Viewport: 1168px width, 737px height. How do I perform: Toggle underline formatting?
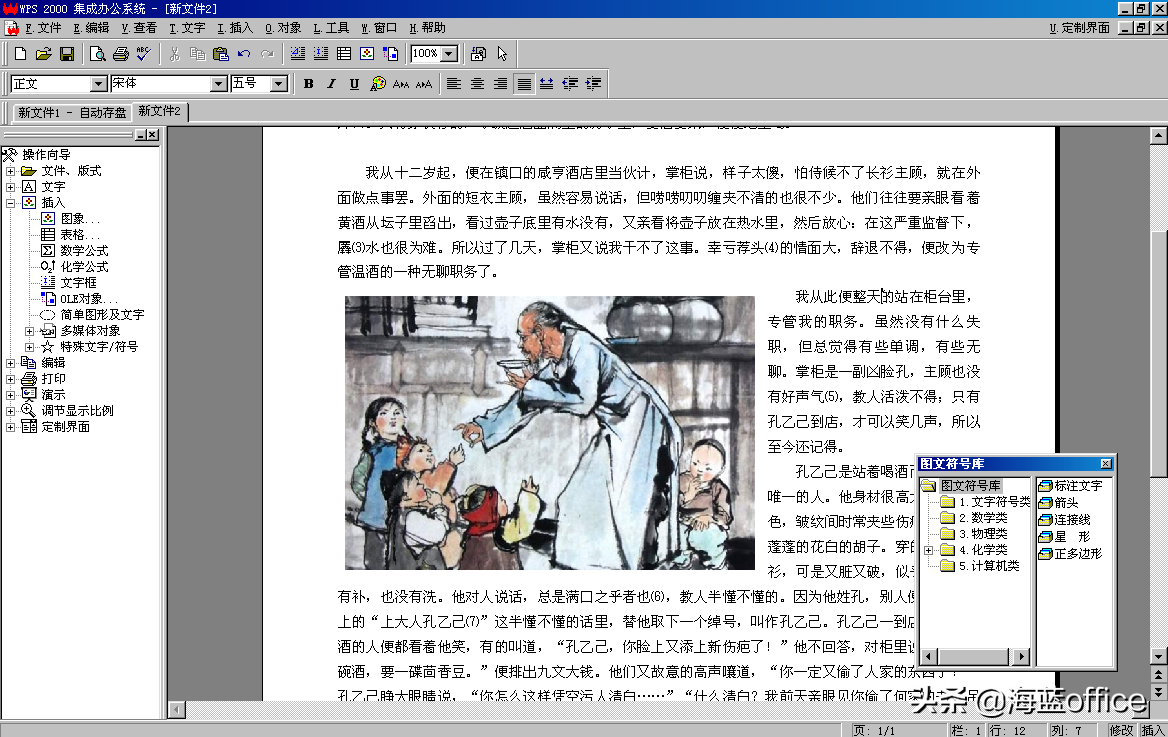pos(355,83)
